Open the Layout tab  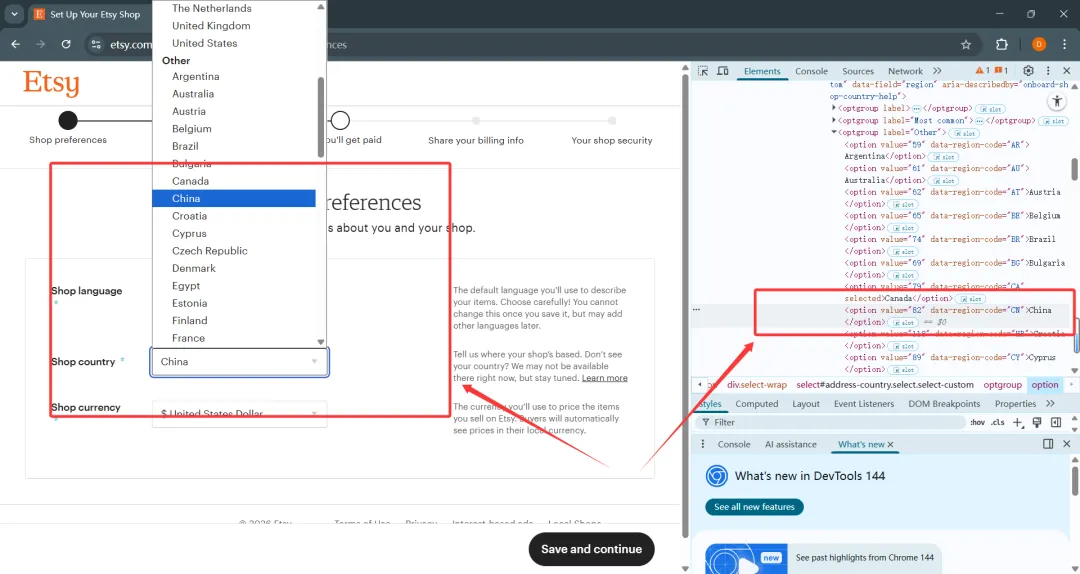pyautogui.click(x=806, y=404)
